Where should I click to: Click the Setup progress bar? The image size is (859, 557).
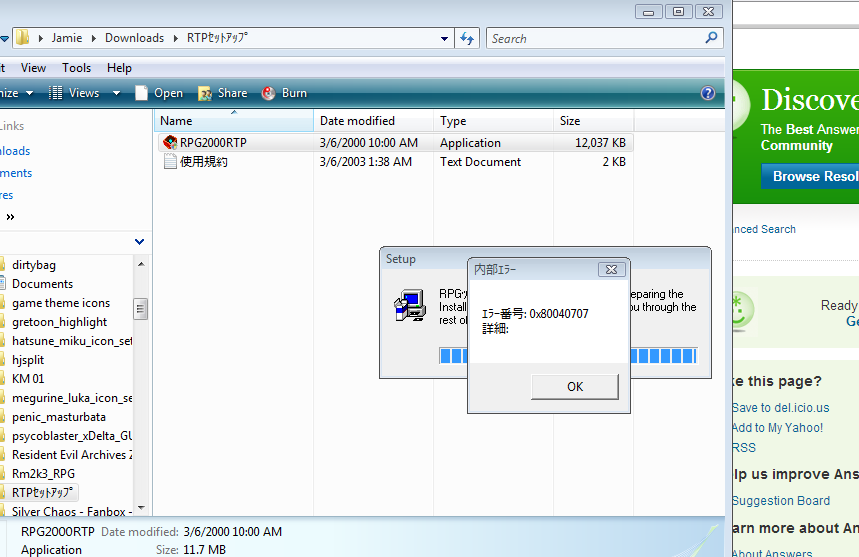[568, 356]
